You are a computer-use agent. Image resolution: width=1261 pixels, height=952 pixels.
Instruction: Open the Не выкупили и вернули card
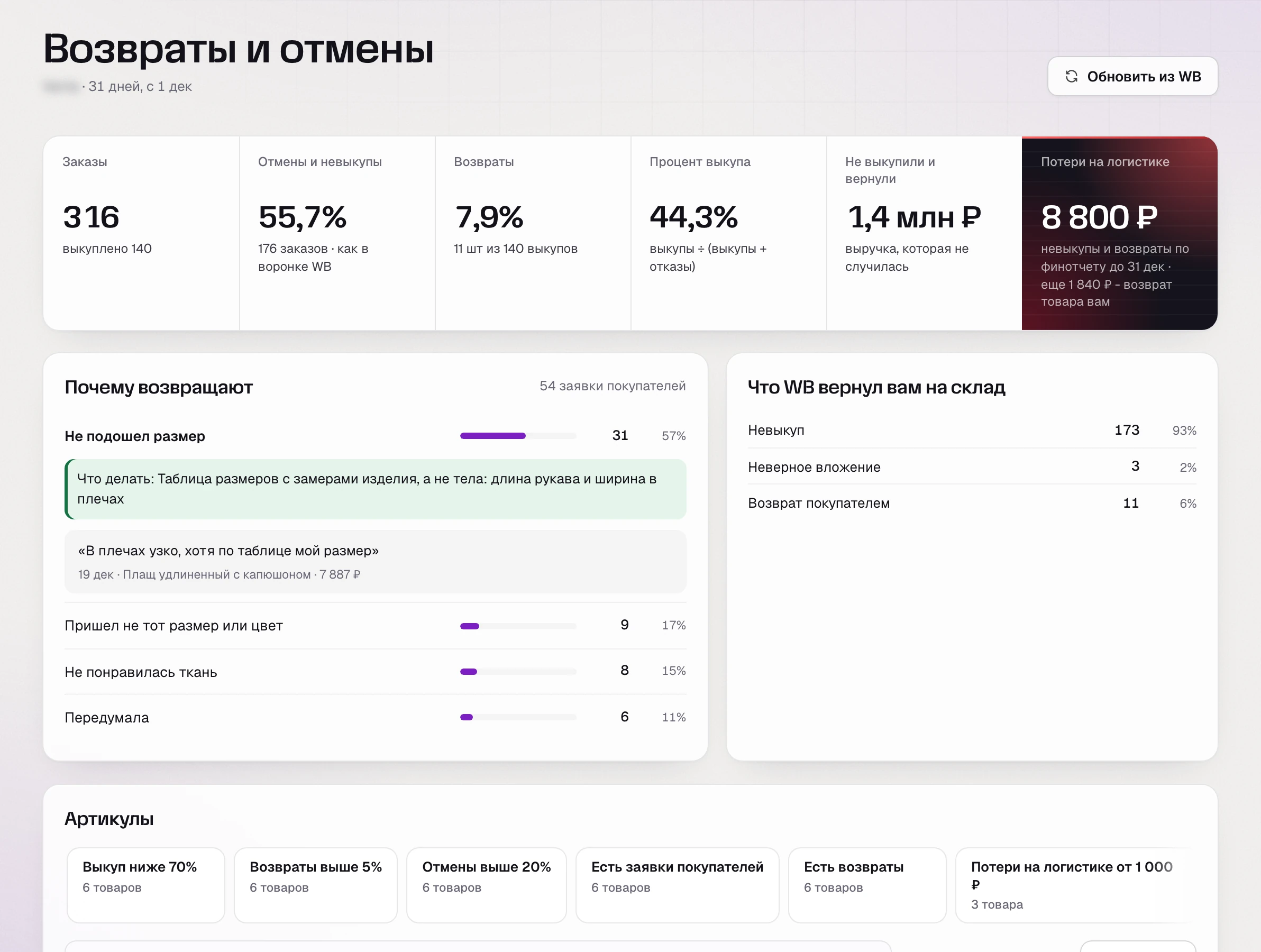click(924, 233)
